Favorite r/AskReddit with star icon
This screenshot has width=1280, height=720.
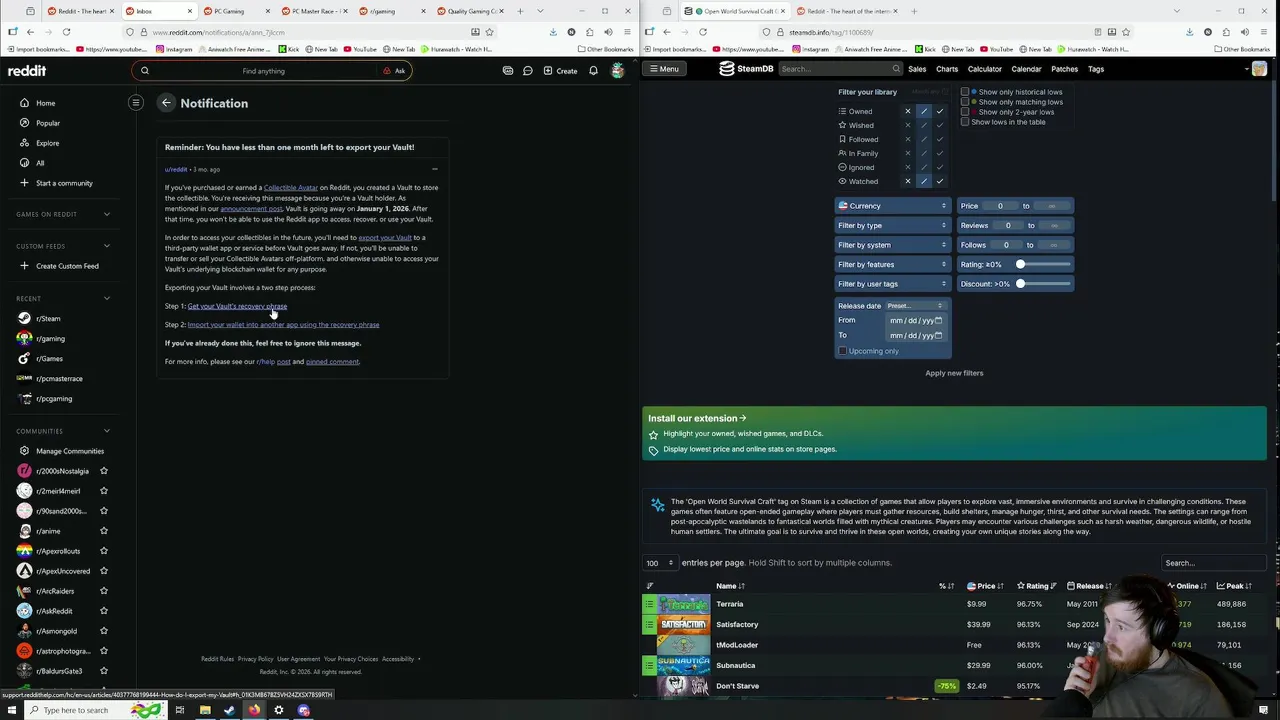(x=103, y=611)
